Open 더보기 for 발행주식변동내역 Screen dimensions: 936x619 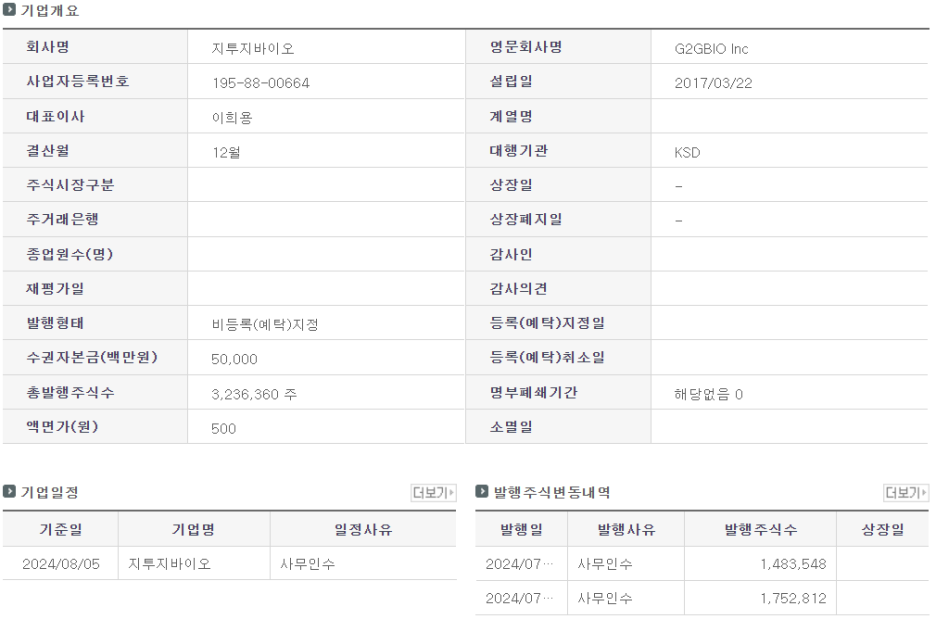[x=906, y=492]
